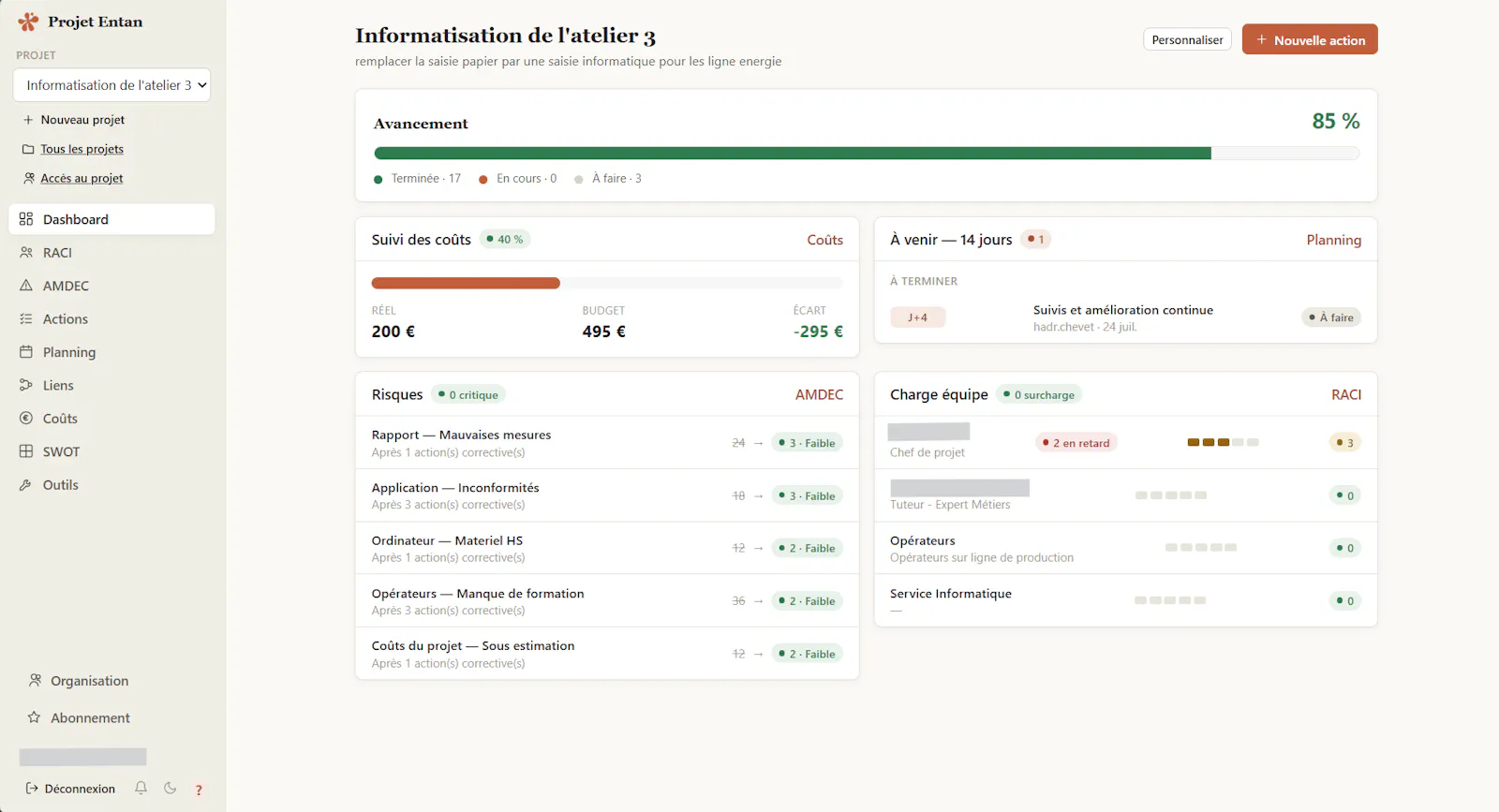Click the 0 critique badge
The height and width of the screenshot is (812, 1499).
[x=468, y=395]
